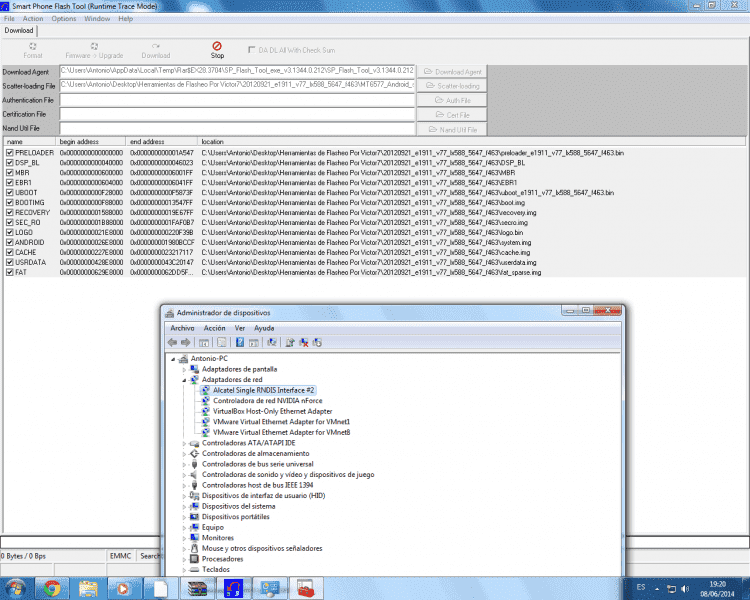Screen dimensions: 750x600
Task: Open Google Chrome from taskbar
Action: [x=52, y=588]
